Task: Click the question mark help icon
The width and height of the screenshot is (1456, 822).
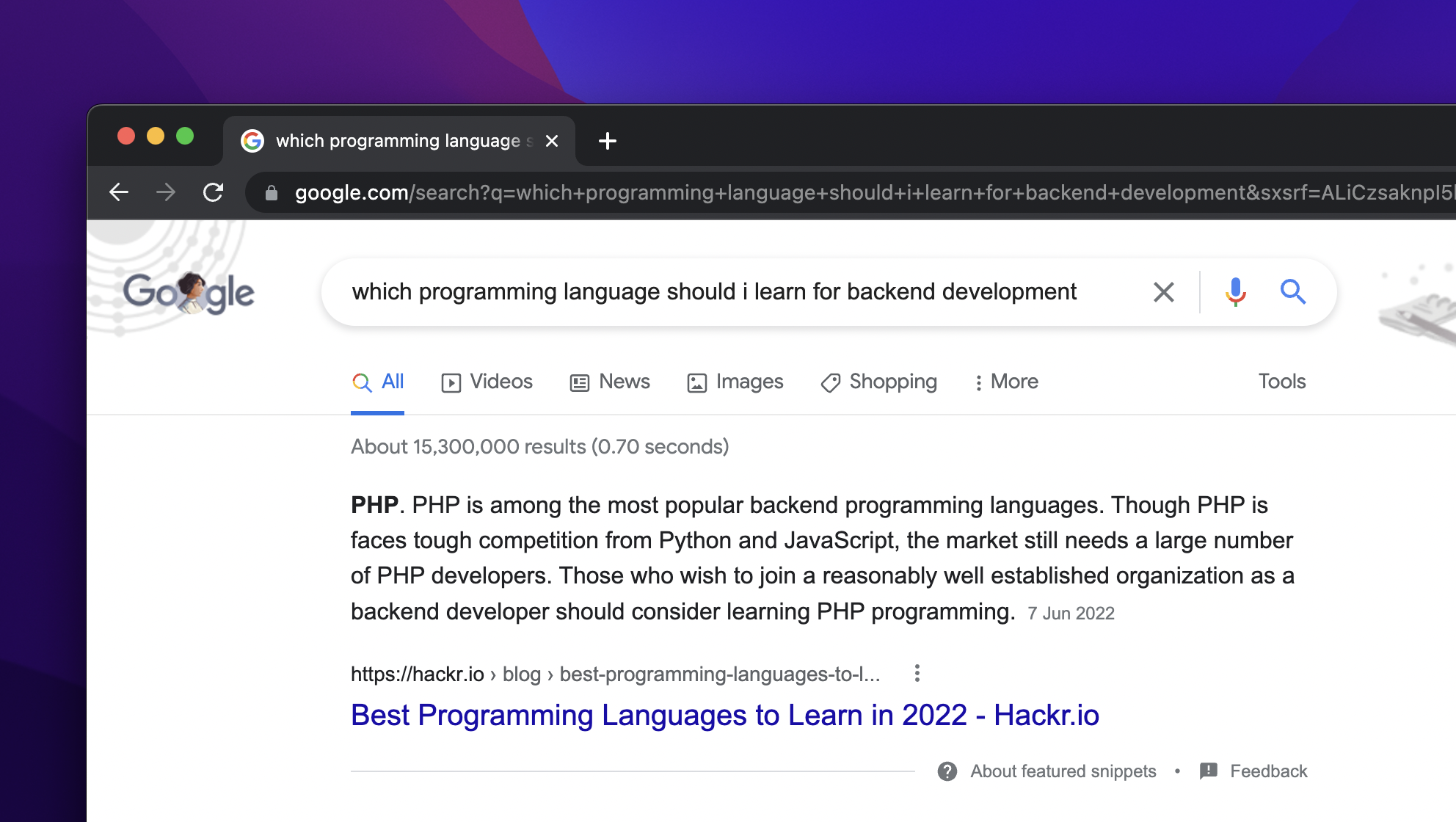Action: [x=947, y=771]
